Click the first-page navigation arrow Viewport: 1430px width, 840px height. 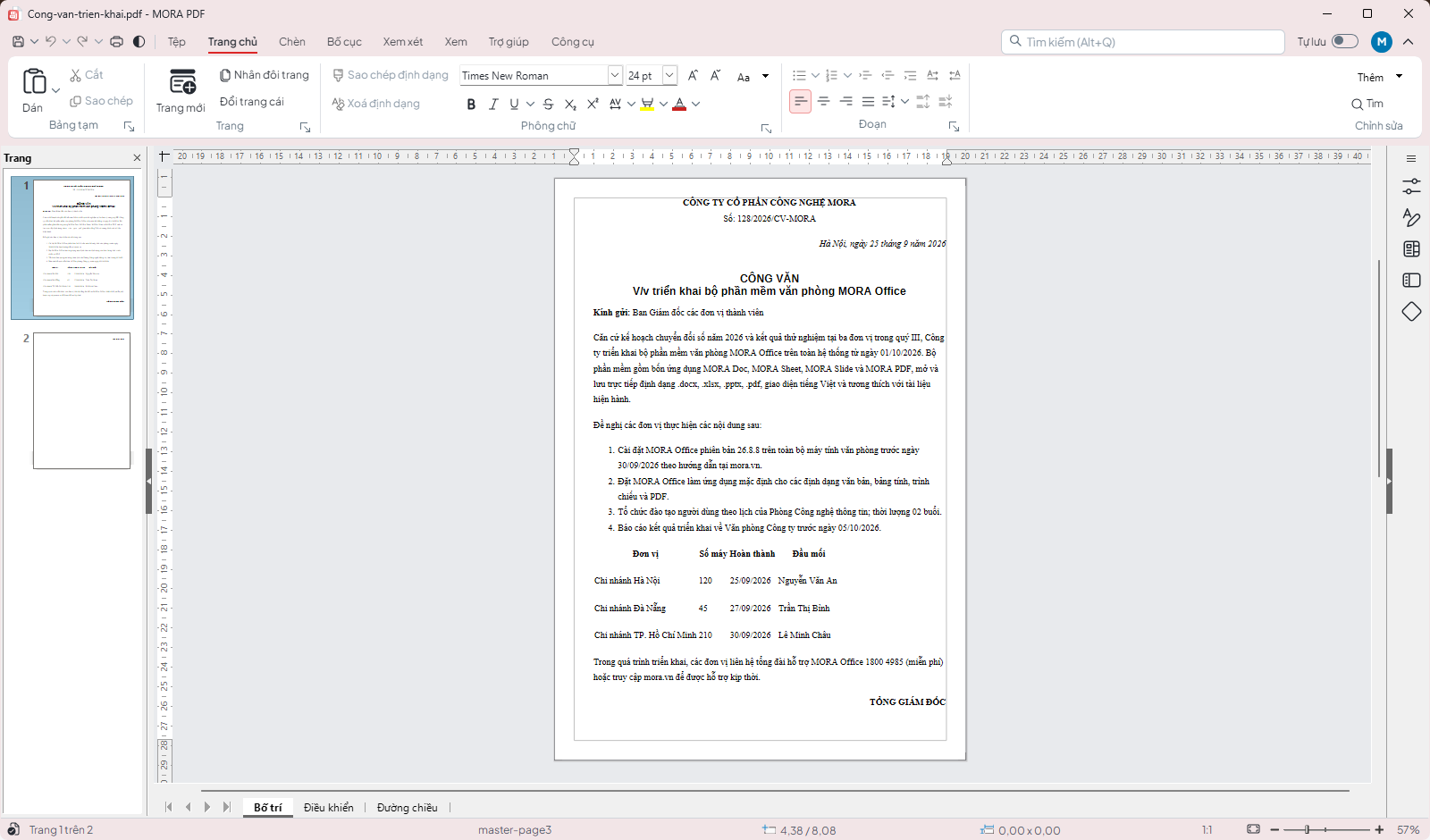[x=168, y=807]
